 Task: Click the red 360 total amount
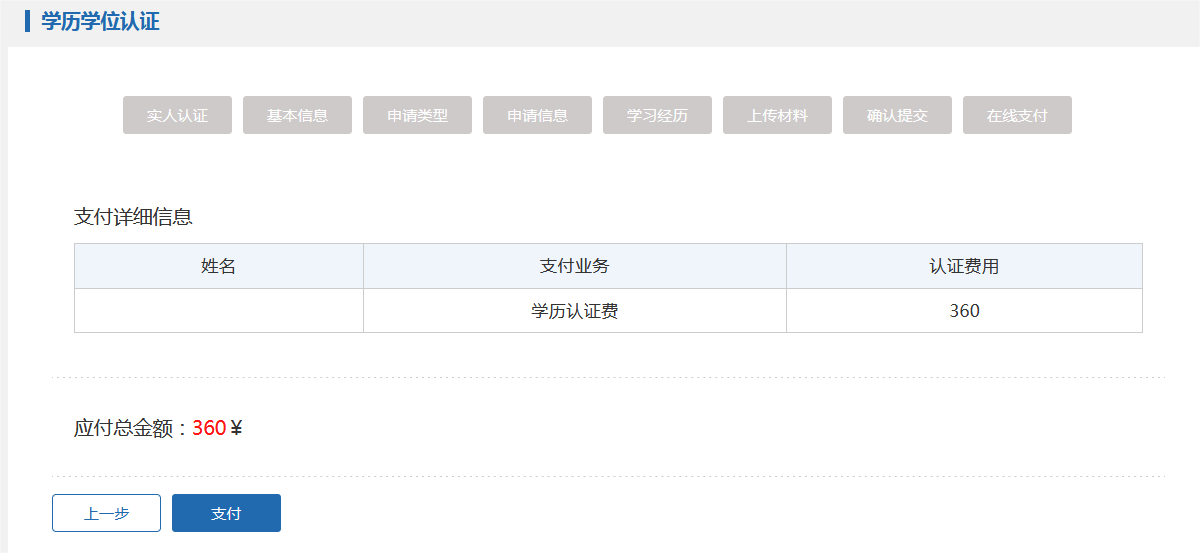pos(209,428)
